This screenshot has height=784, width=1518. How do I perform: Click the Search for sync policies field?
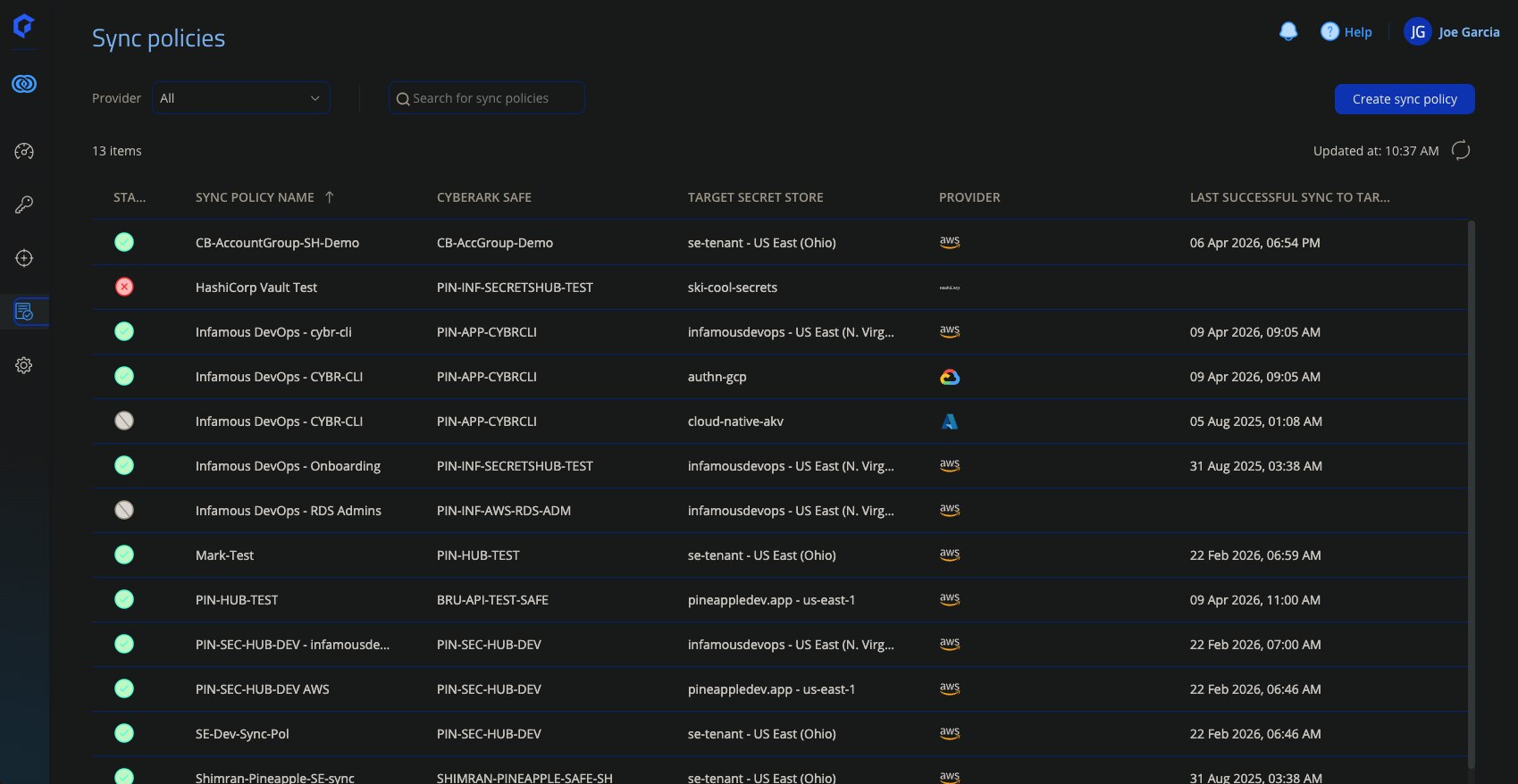tap(487, 98)
